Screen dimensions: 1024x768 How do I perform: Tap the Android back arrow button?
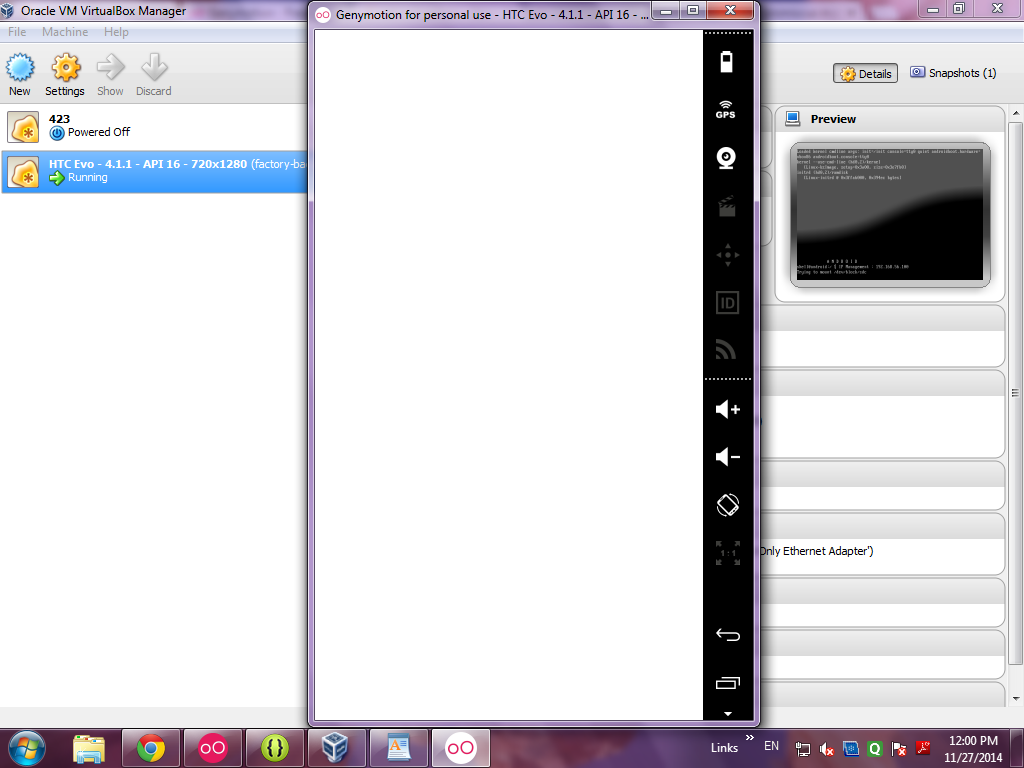click(x=728, y=635)
